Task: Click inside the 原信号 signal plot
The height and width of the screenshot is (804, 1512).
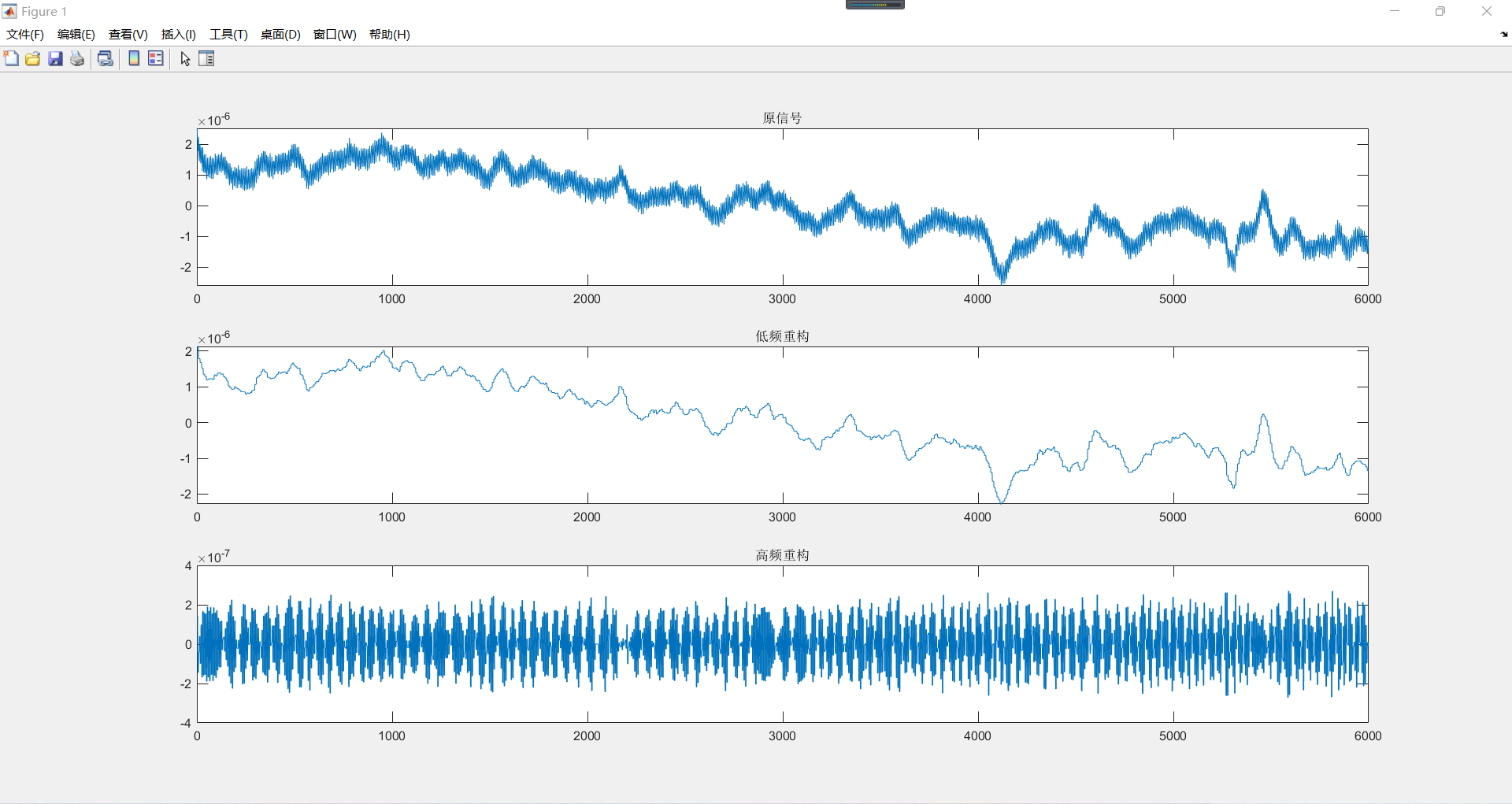Action: click(782, 206)
